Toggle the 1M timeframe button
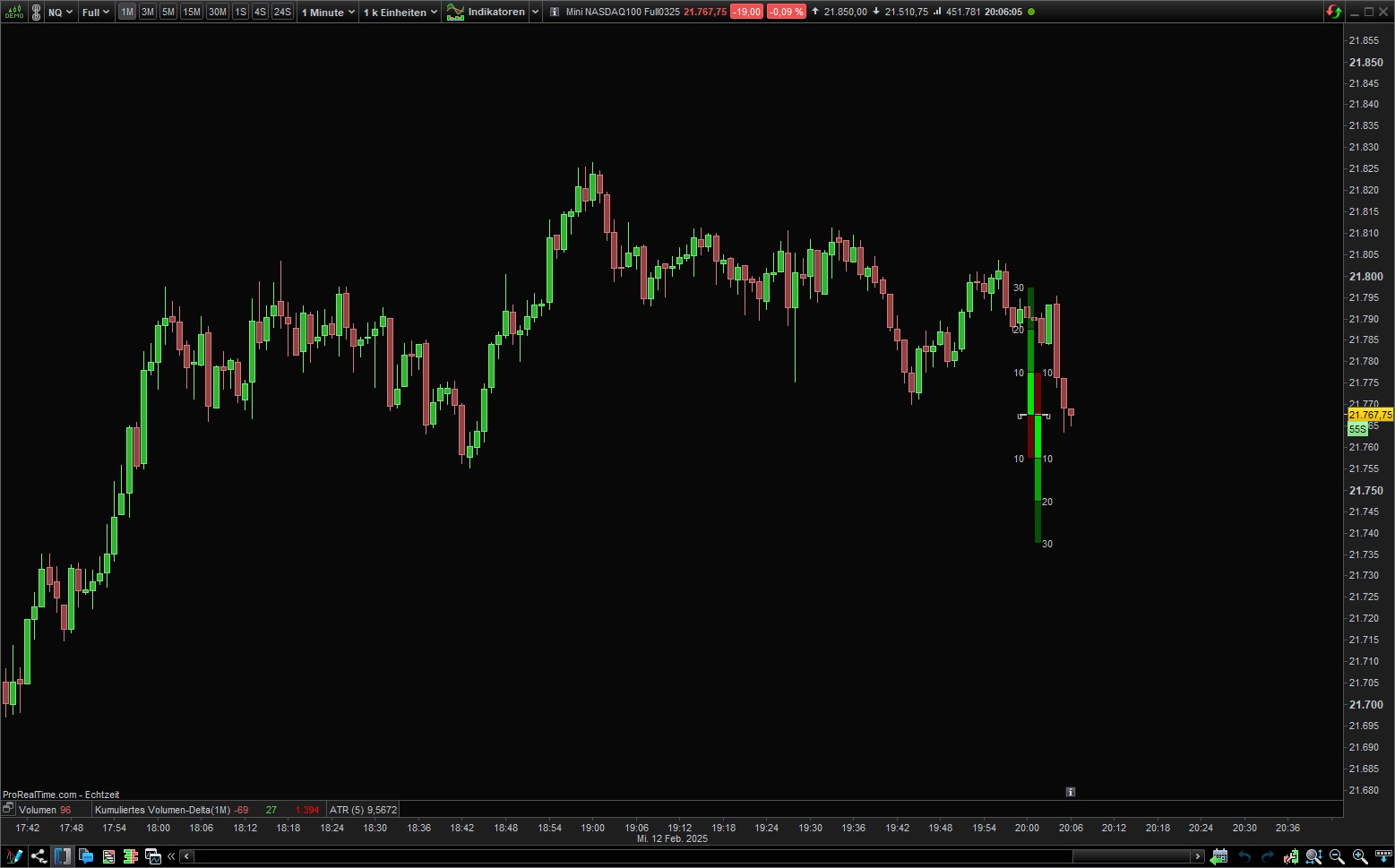Viewport: 1395px width, 868px height. click(x=127, y=12)
